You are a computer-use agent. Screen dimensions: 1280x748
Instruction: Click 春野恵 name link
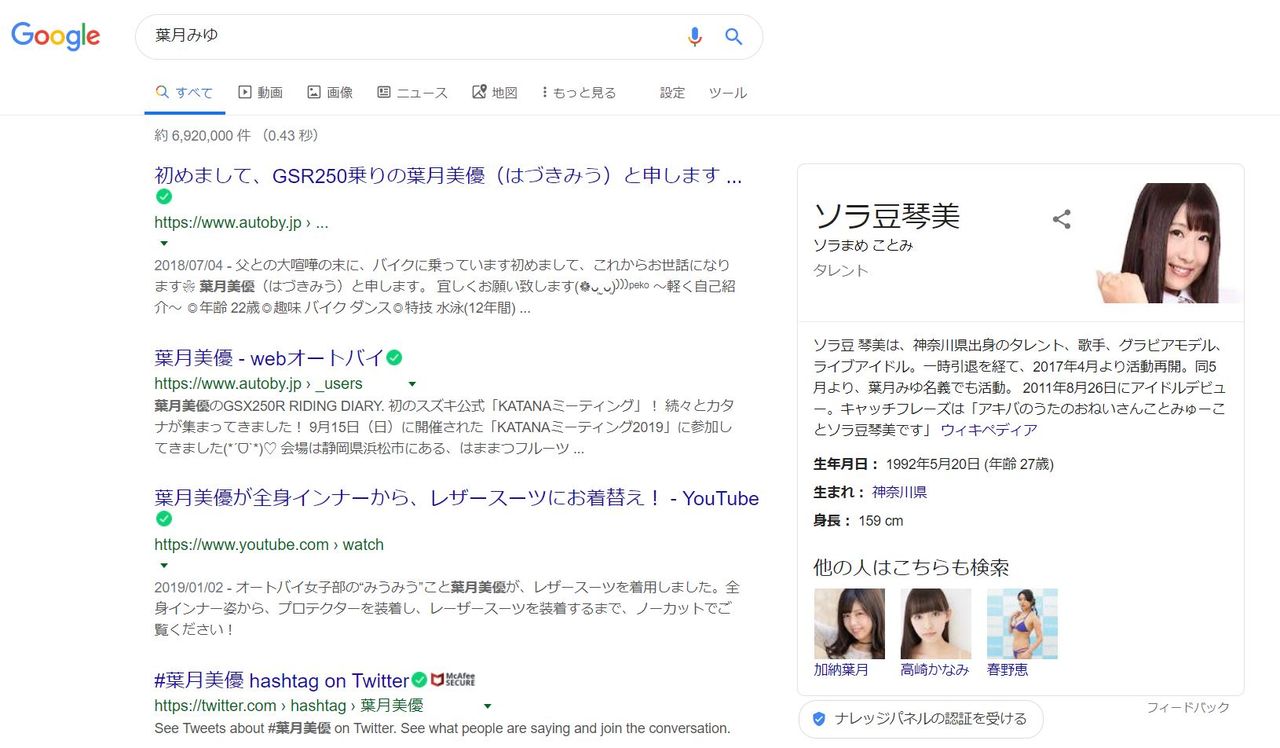1007,670
